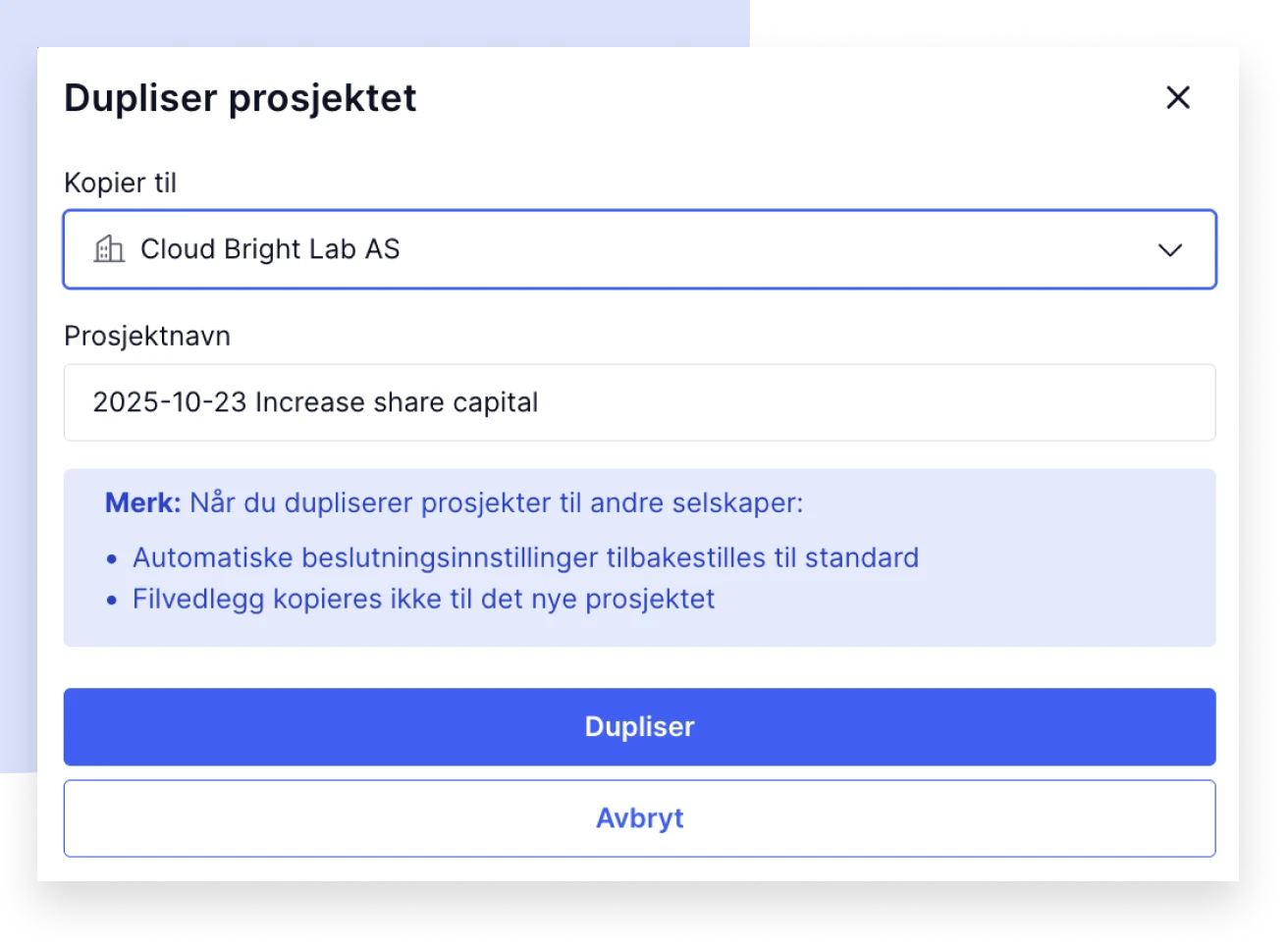Click the Prosjektnavn field label

click(147, 336)
